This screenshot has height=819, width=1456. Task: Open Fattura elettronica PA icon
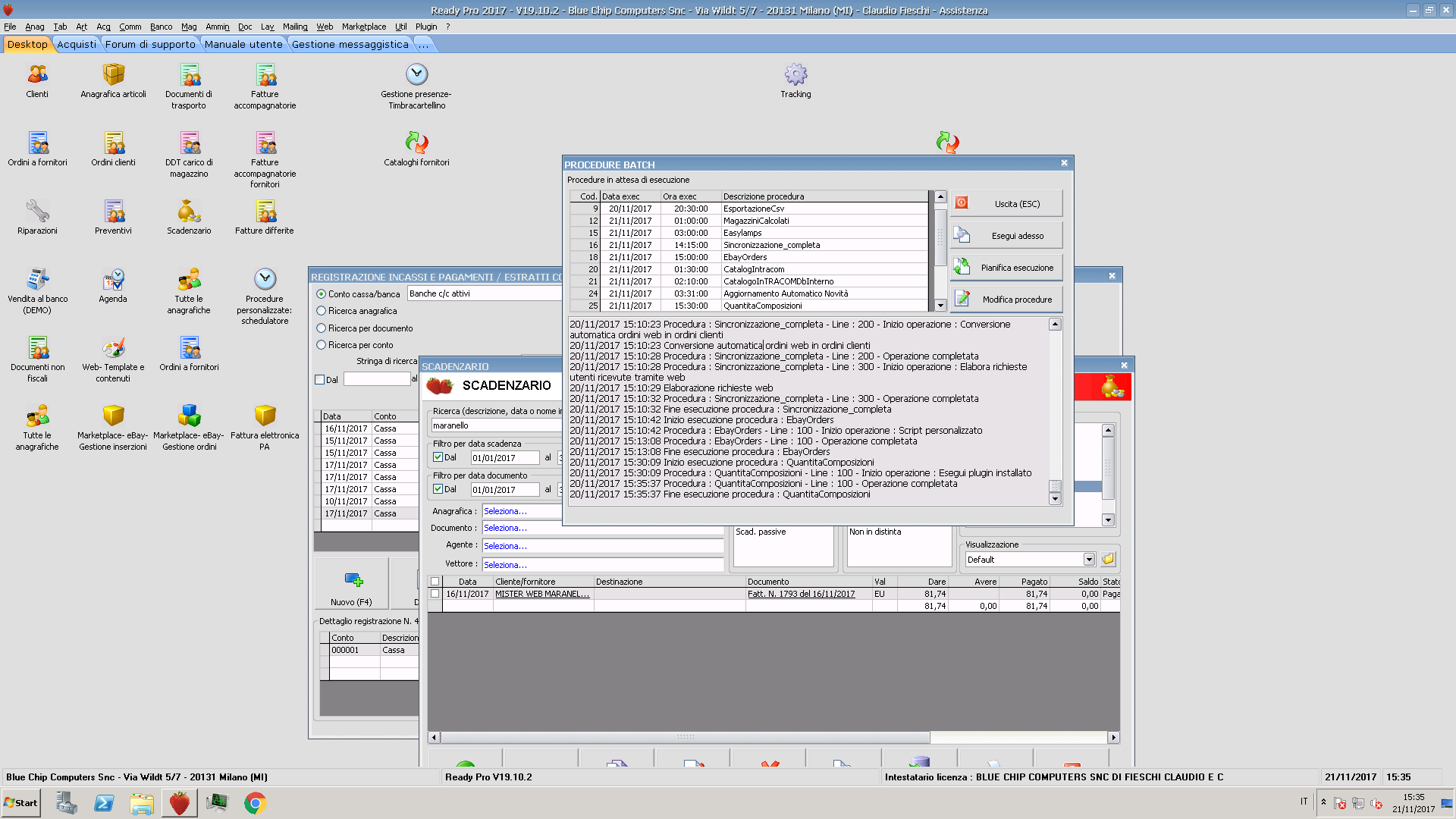point(265,416)
